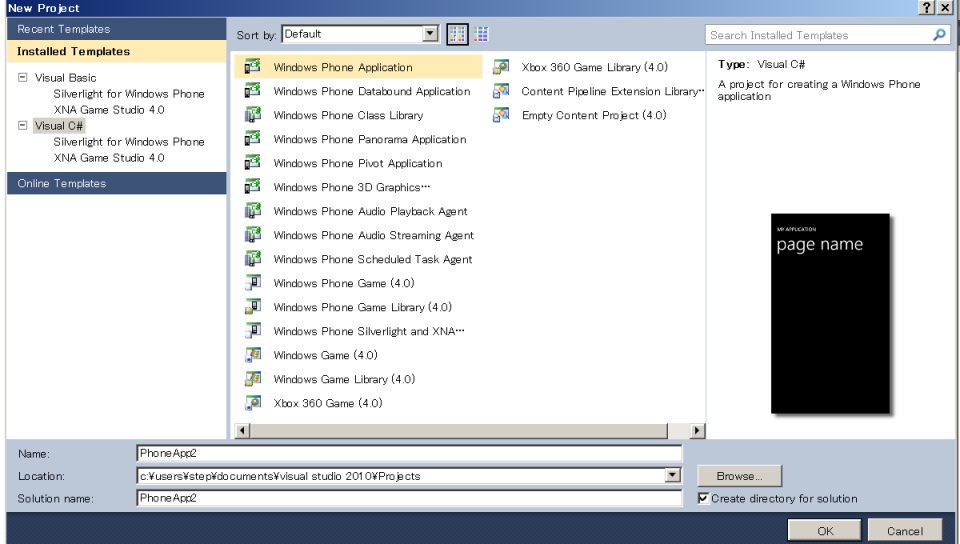Screen dimensions: 960x544
Task: Open the Online Templates section
Action: point(116,183)
